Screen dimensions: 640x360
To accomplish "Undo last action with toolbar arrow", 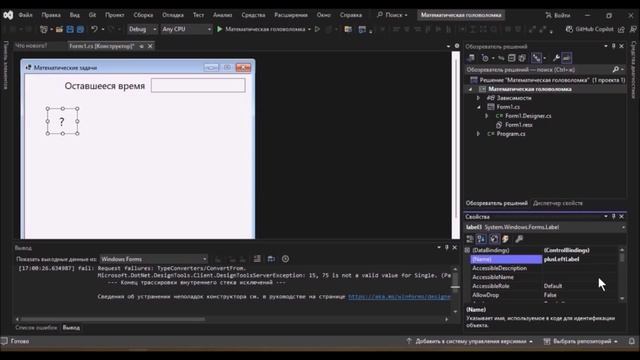I will click(x=94, y=29).
